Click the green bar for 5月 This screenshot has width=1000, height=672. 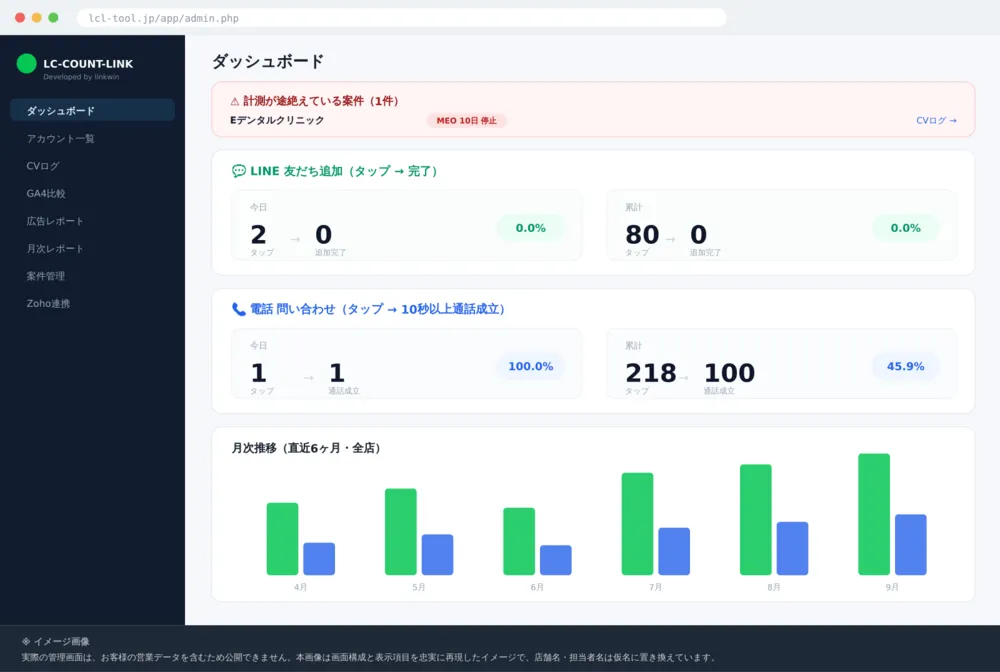(x=401, y=532)
